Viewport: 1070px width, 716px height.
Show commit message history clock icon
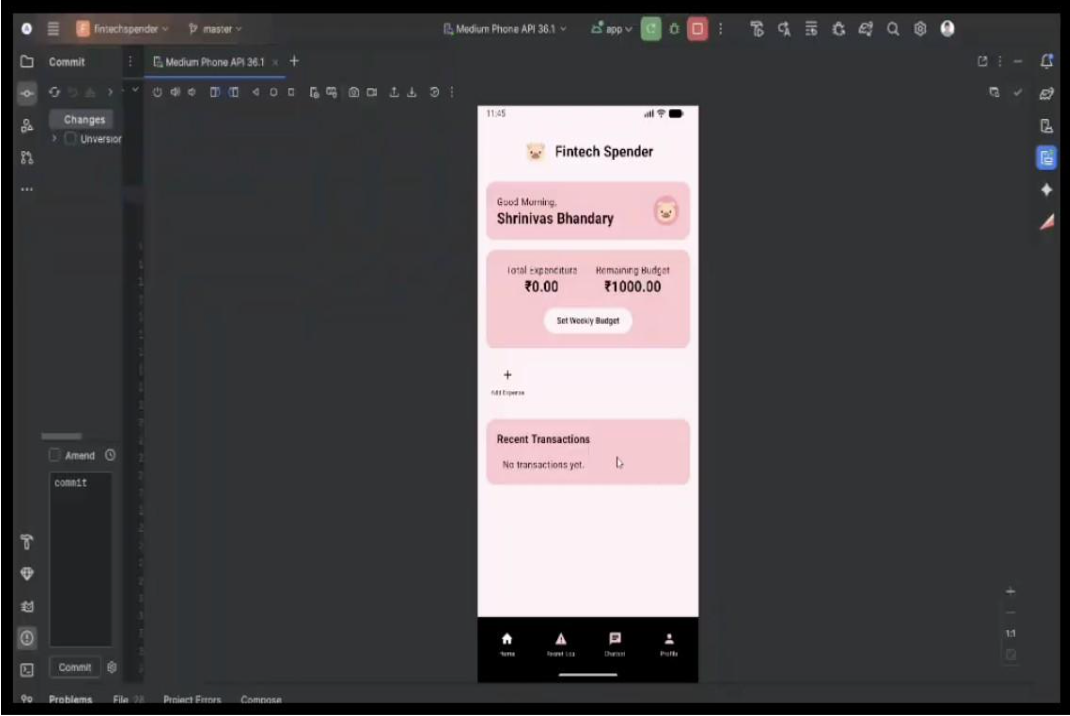tap(111, 455)
